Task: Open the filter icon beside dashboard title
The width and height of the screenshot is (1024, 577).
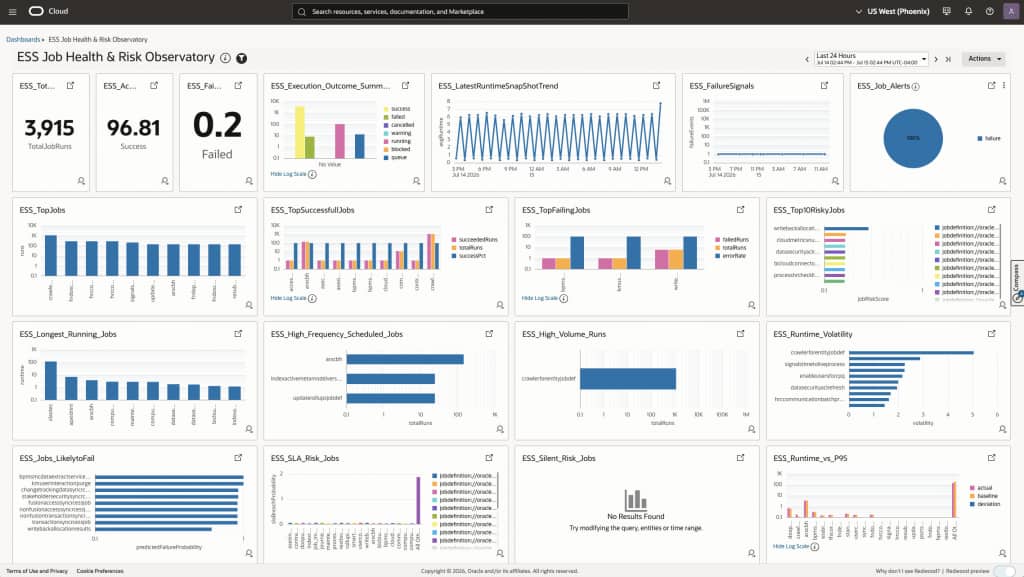Action: coord(242,58)
